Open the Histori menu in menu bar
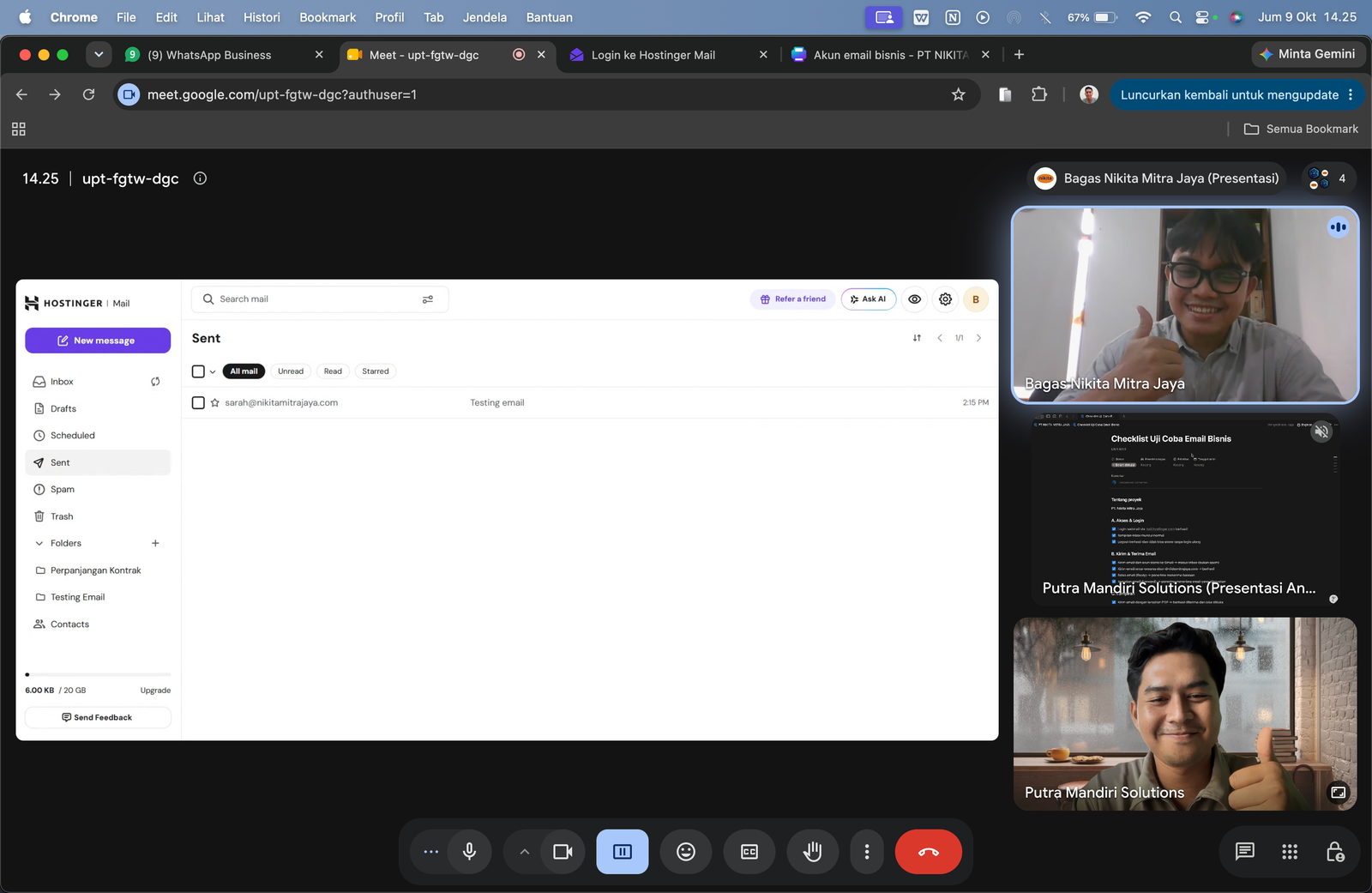 (x=262, y=17)
